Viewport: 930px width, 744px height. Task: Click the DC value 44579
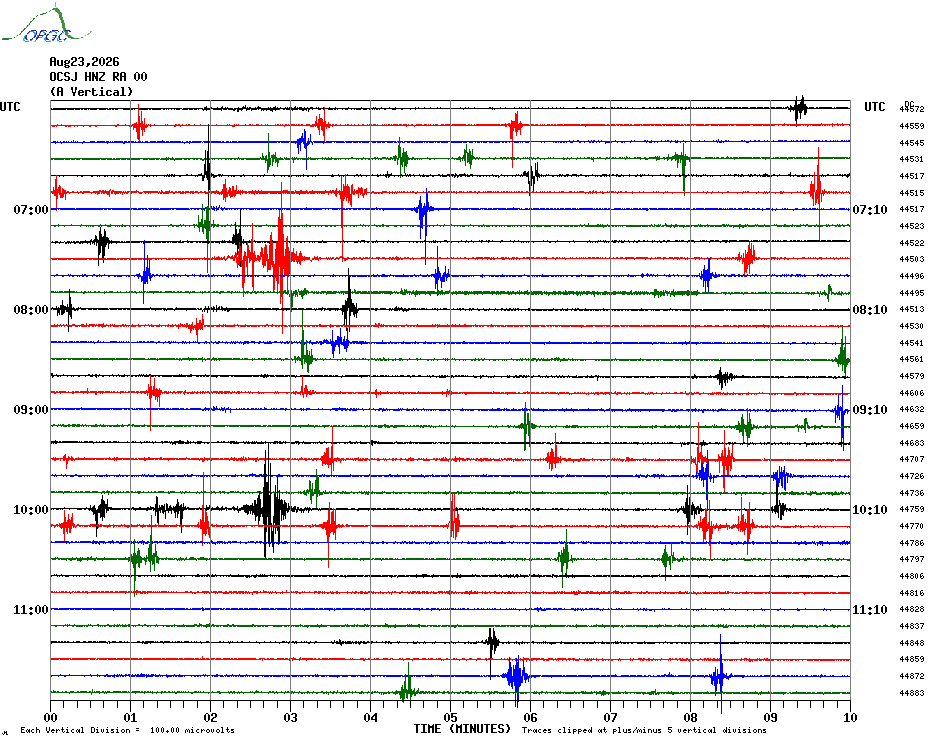(912, 376)
